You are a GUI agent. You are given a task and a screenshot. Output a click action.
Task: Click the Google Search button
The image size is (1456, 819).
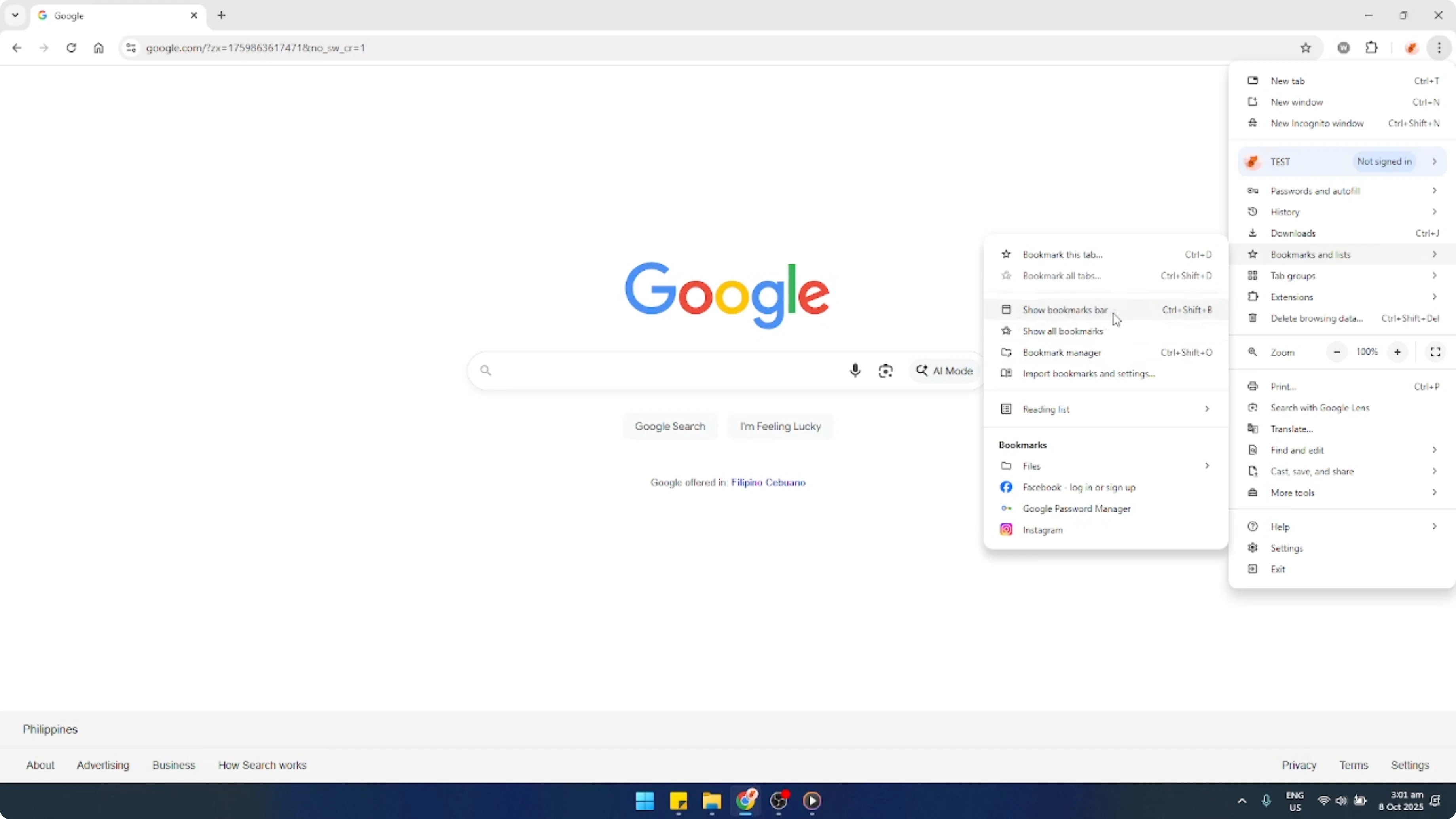[x=670, y=426]
